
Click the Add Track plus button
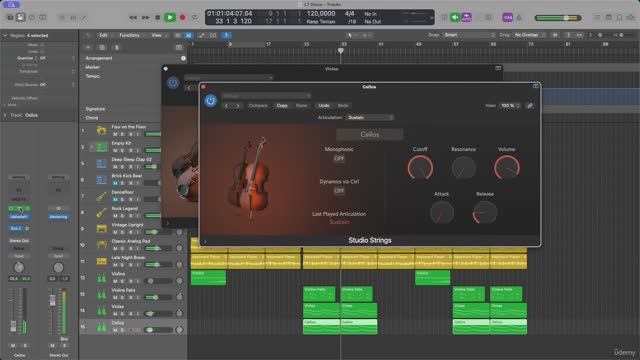[88, 47]
